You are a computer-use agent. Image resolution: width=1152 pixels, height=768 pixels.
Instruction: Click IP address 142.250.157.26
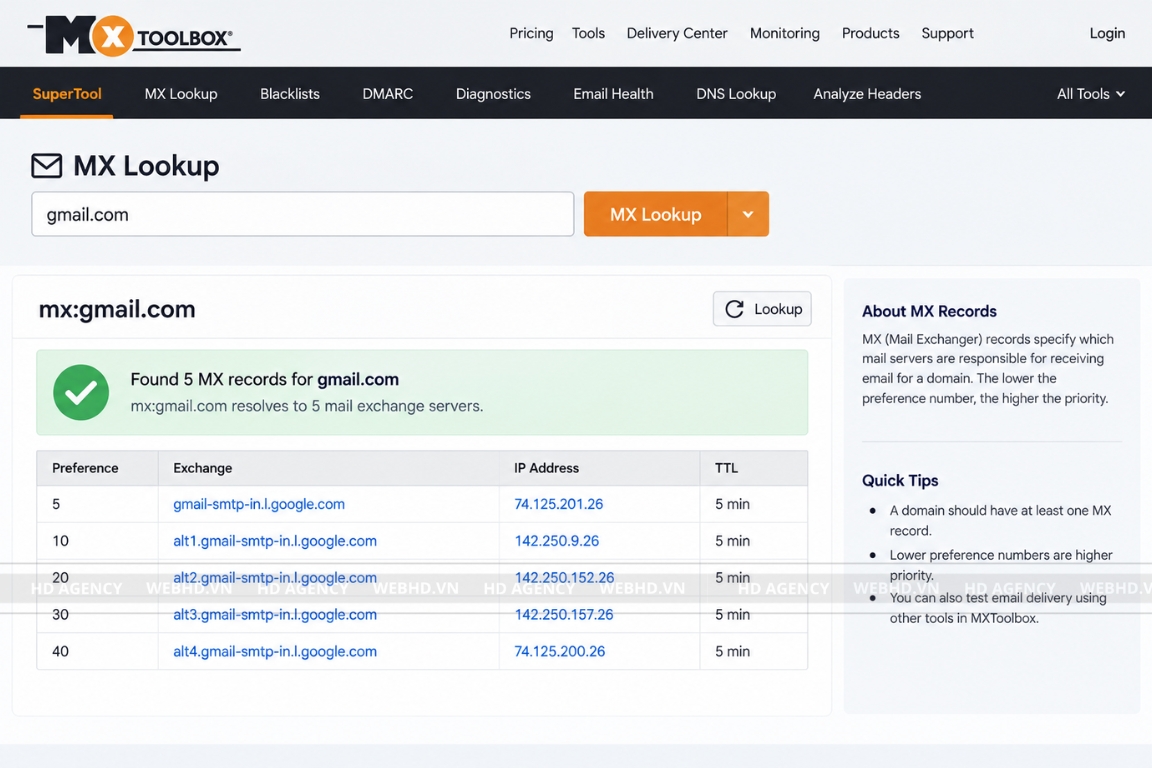(564, 614)
